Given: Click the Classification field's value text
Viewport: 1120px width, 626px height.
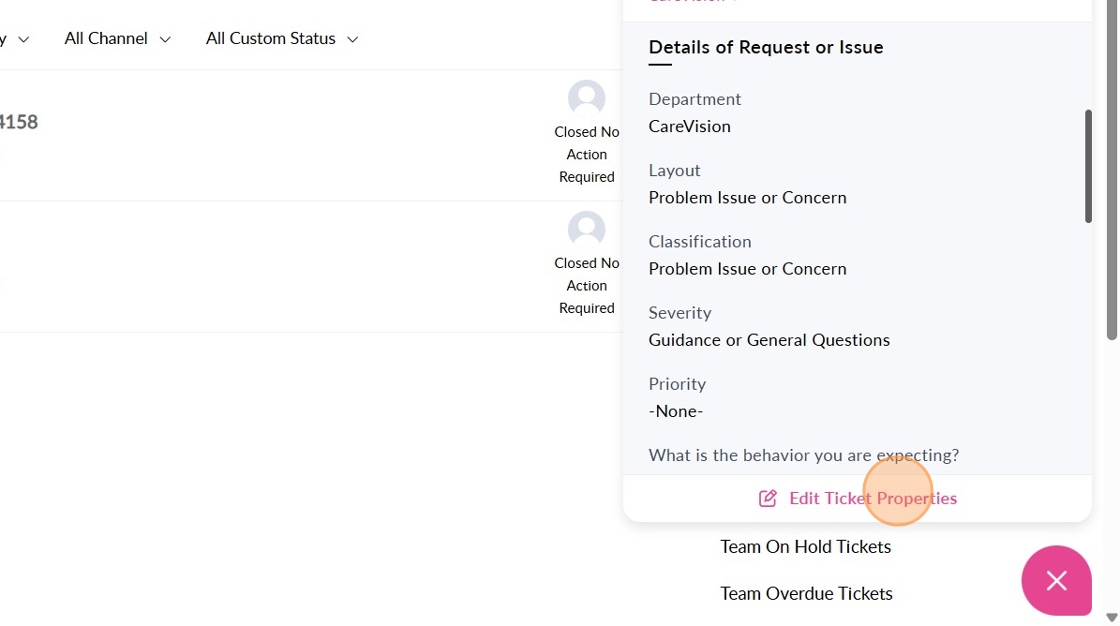Looking at the screenshot, I should pyautogui.click(x=747, y=269).
